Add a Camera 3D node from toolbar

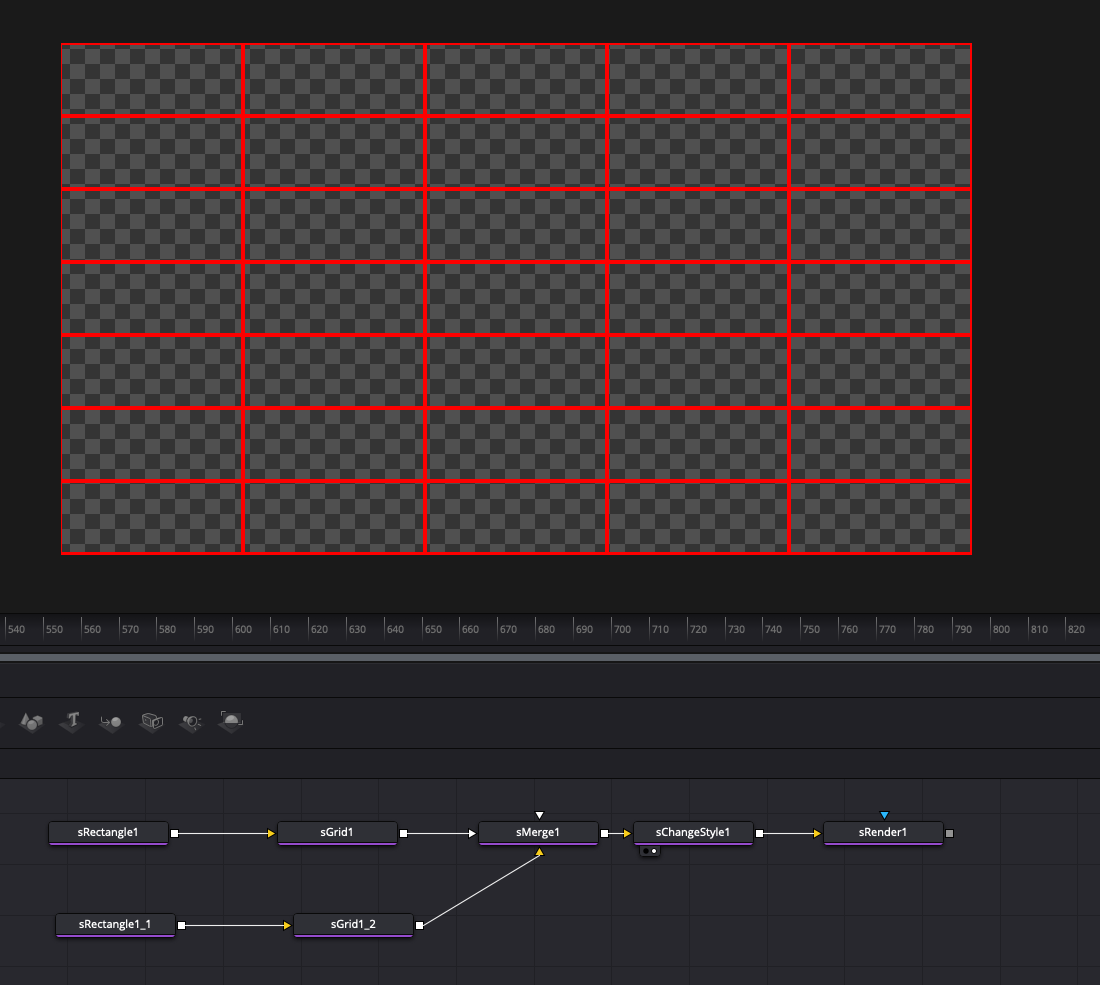tap(152, 721)
